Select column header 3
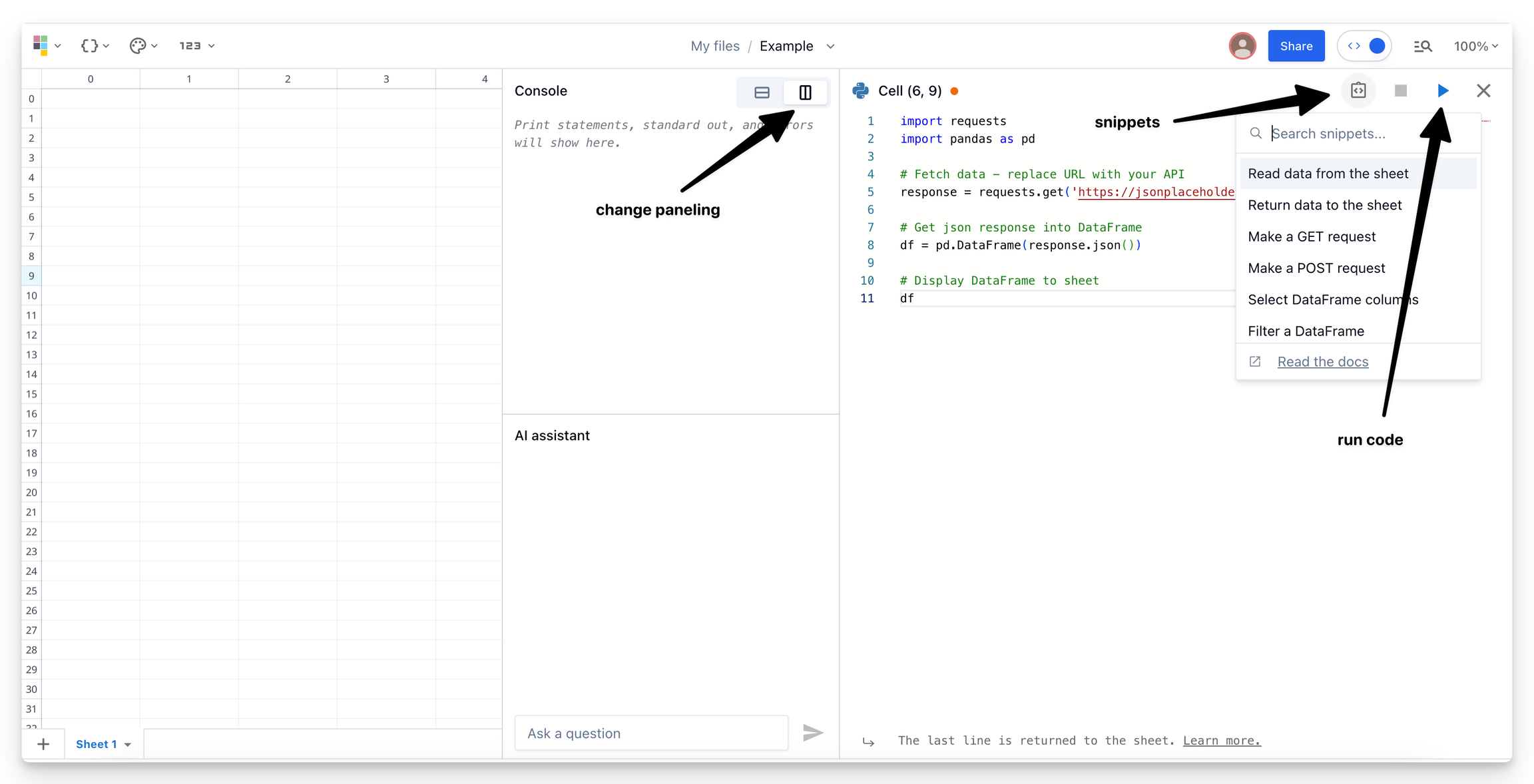 pos(386,79)
